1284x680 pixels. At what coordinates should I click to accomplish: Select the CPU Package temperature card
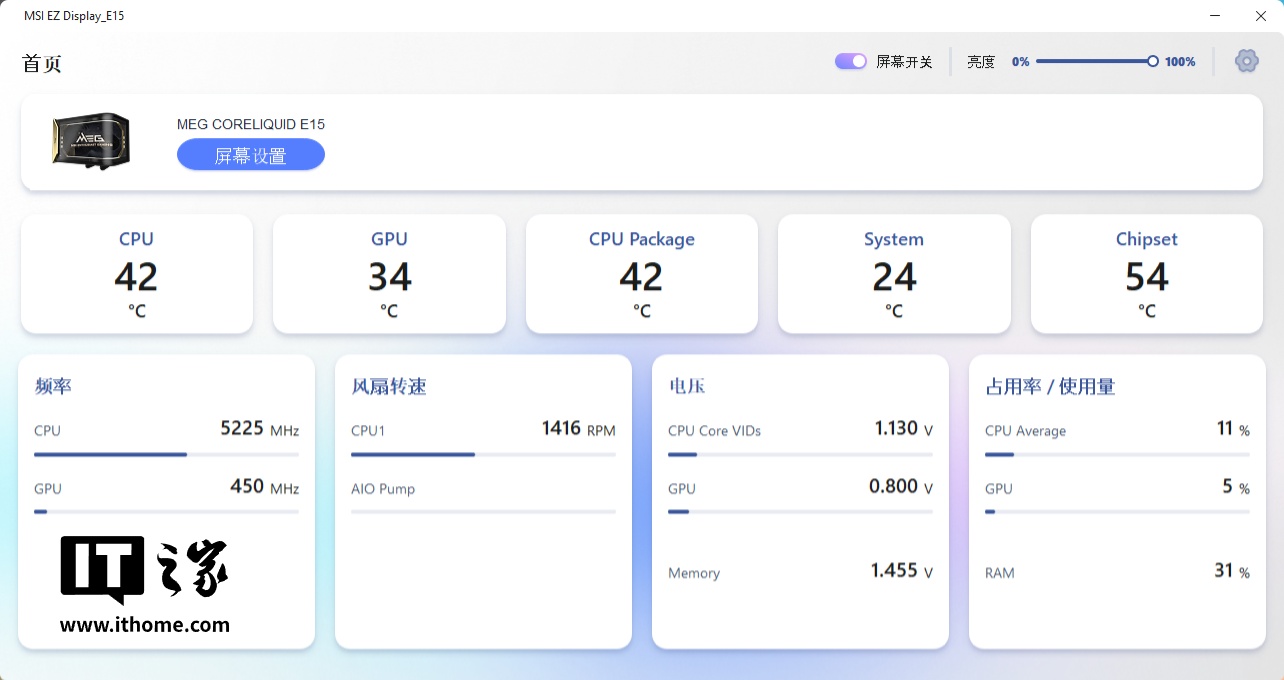coord(642,274)
